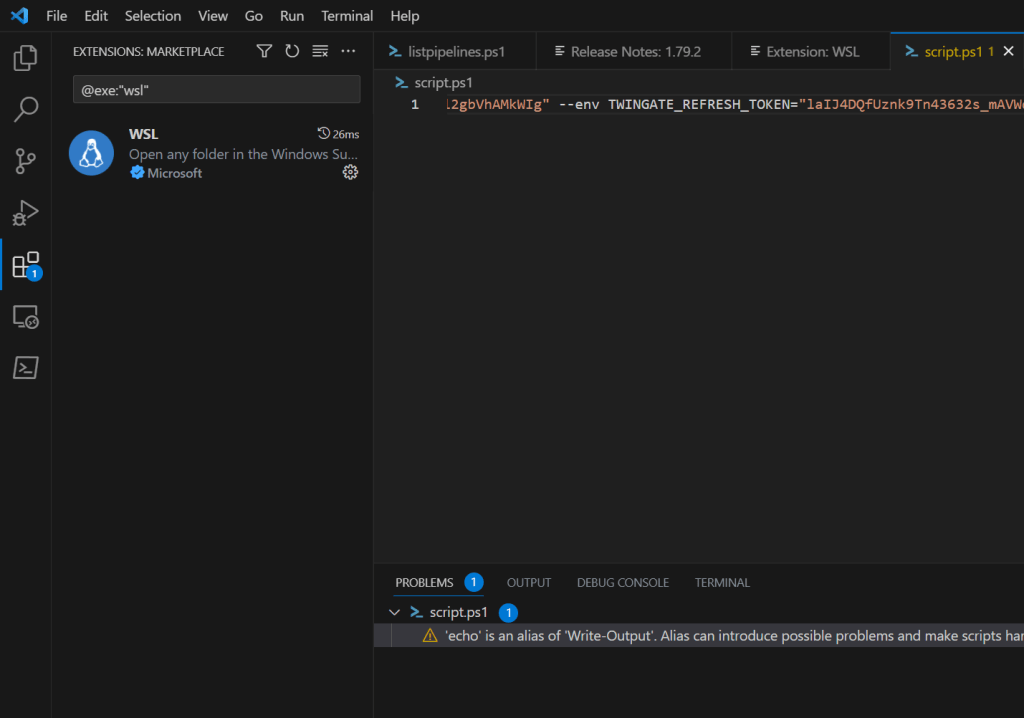Click the --env flag in editor line
Image resolution: width=1024 pixels, height=718 pixels.
[579, 105]
